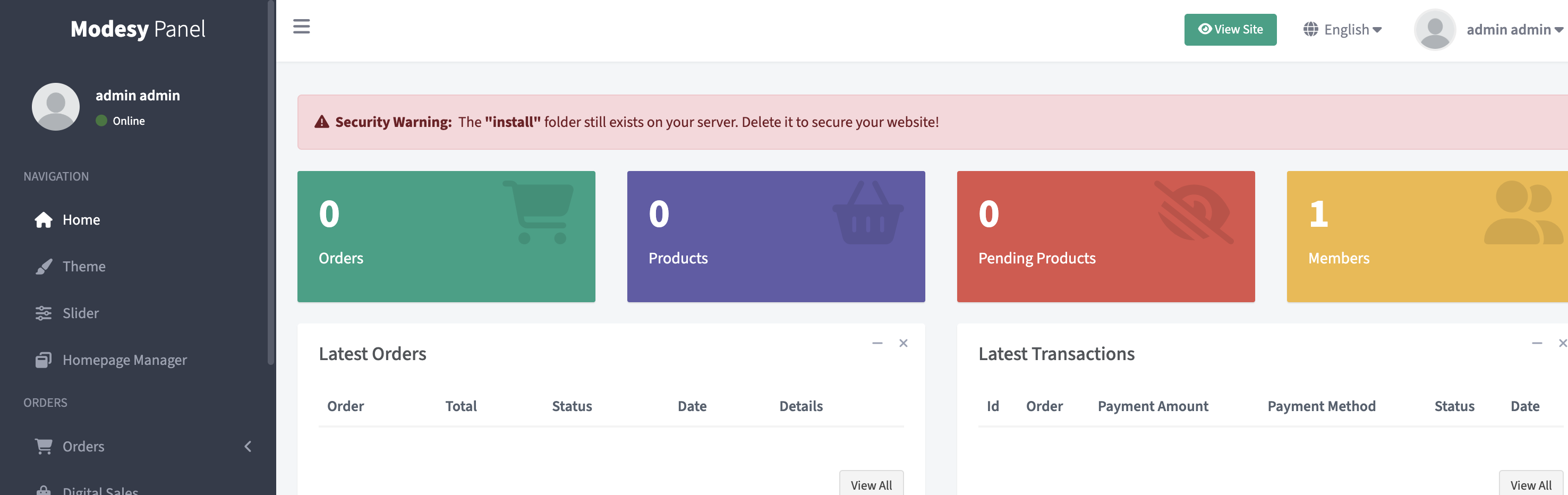
Task: Click the Payment Method column header
Action: pos(1322,406)
